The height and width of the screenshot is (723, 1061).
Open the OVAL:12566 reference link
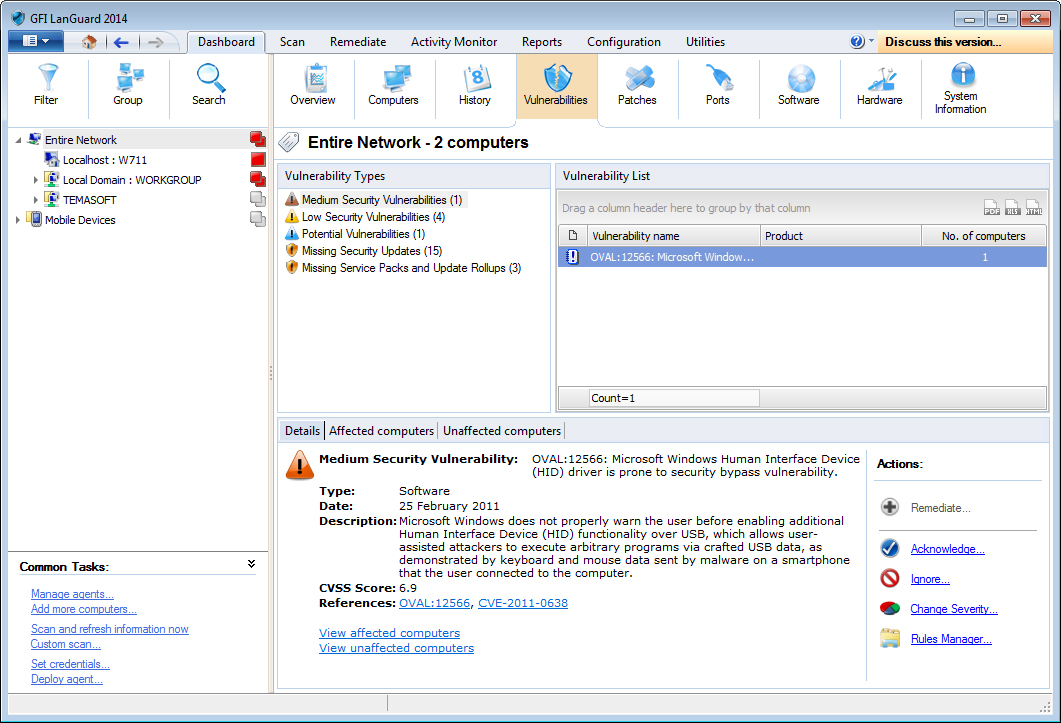point(434,603)
